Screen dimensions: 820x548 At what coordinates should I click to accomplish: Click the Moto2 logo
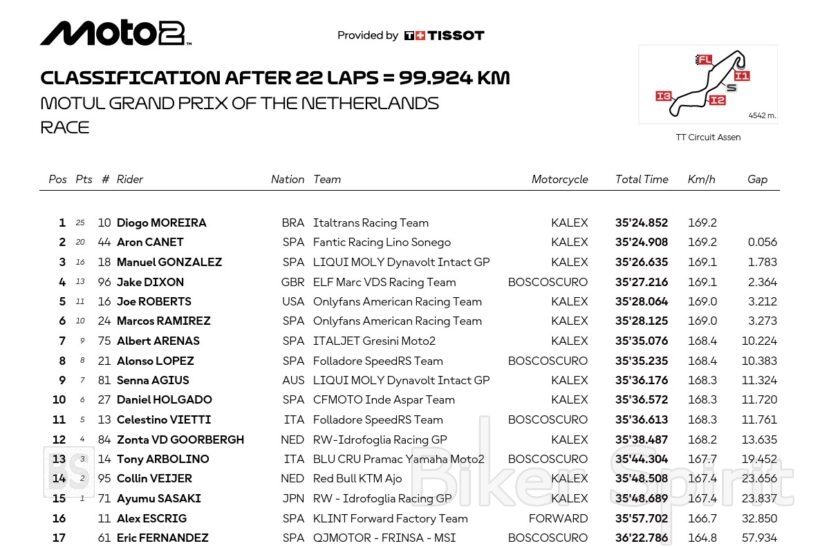click(113, 34)
